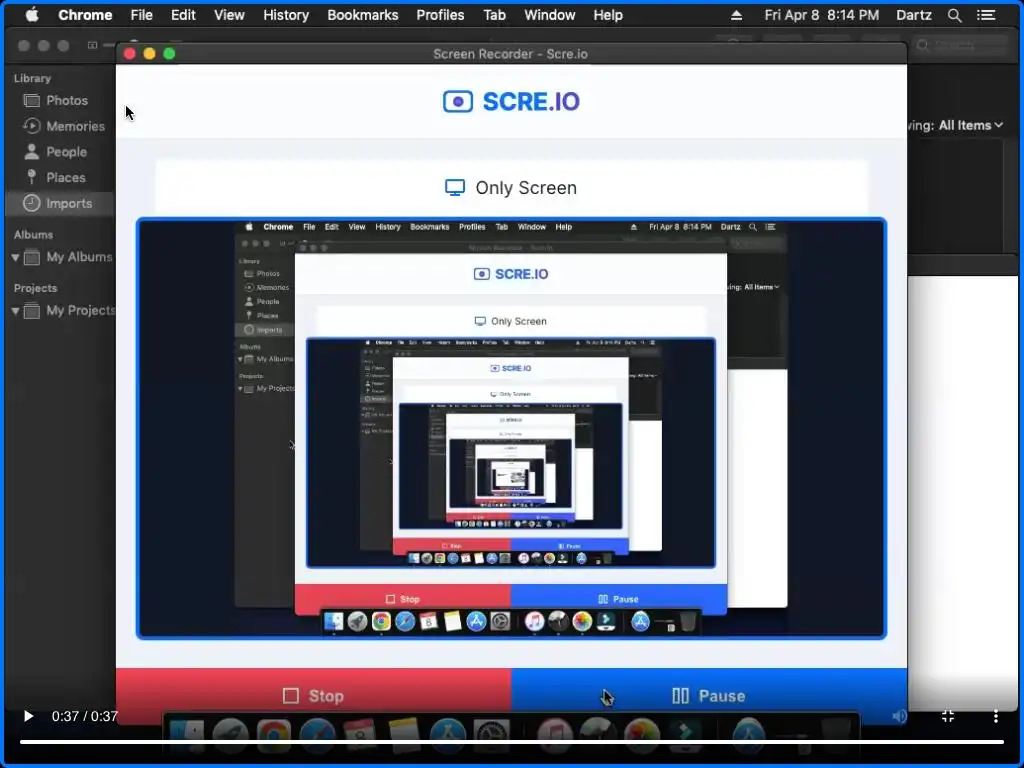Select My Albums folder in sidebar
The height and width of the screenshot is (768, 1024).
(x=68, y=257)
